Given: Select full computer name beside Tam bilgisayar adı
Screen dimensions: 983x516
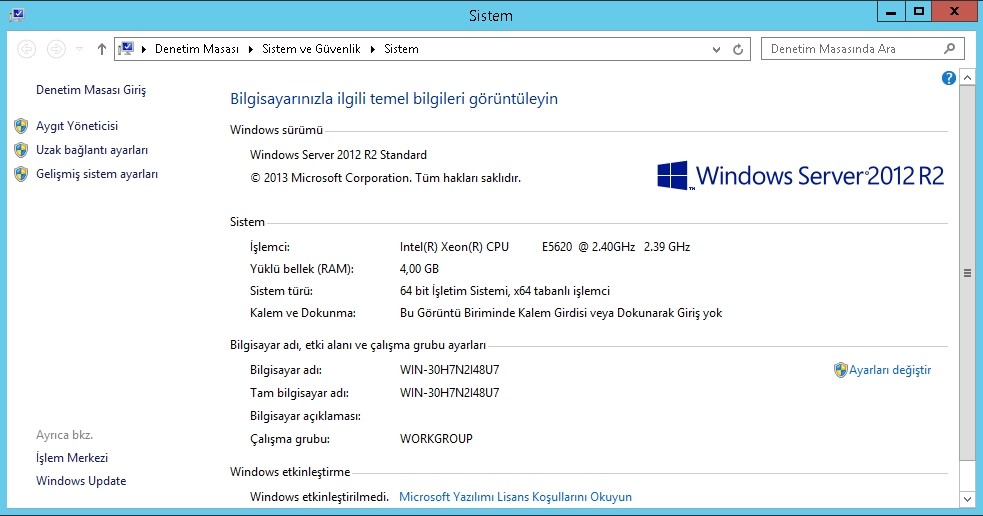Looking at the screenshot, I should 449,393.
